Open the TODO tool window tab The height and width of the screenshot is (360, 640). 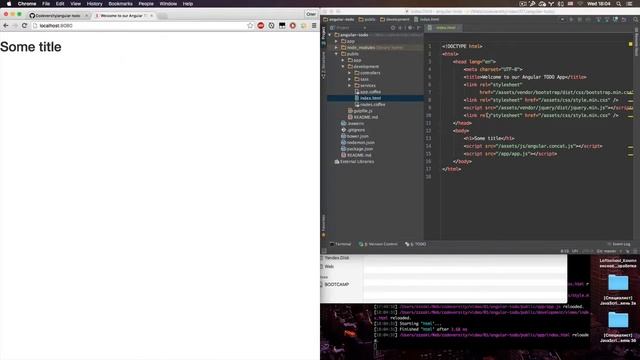click(416, 244)
